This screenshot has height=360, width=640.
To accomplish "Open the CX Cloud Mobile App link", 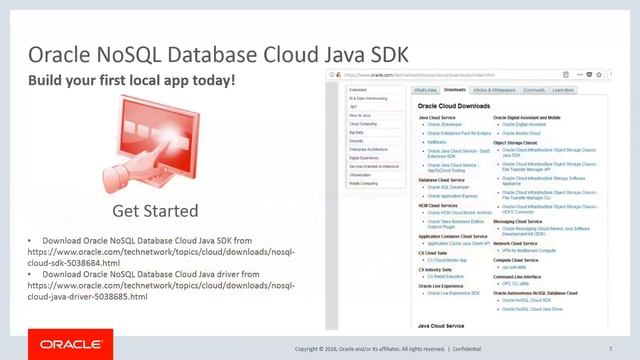I will tap(447, 260).
